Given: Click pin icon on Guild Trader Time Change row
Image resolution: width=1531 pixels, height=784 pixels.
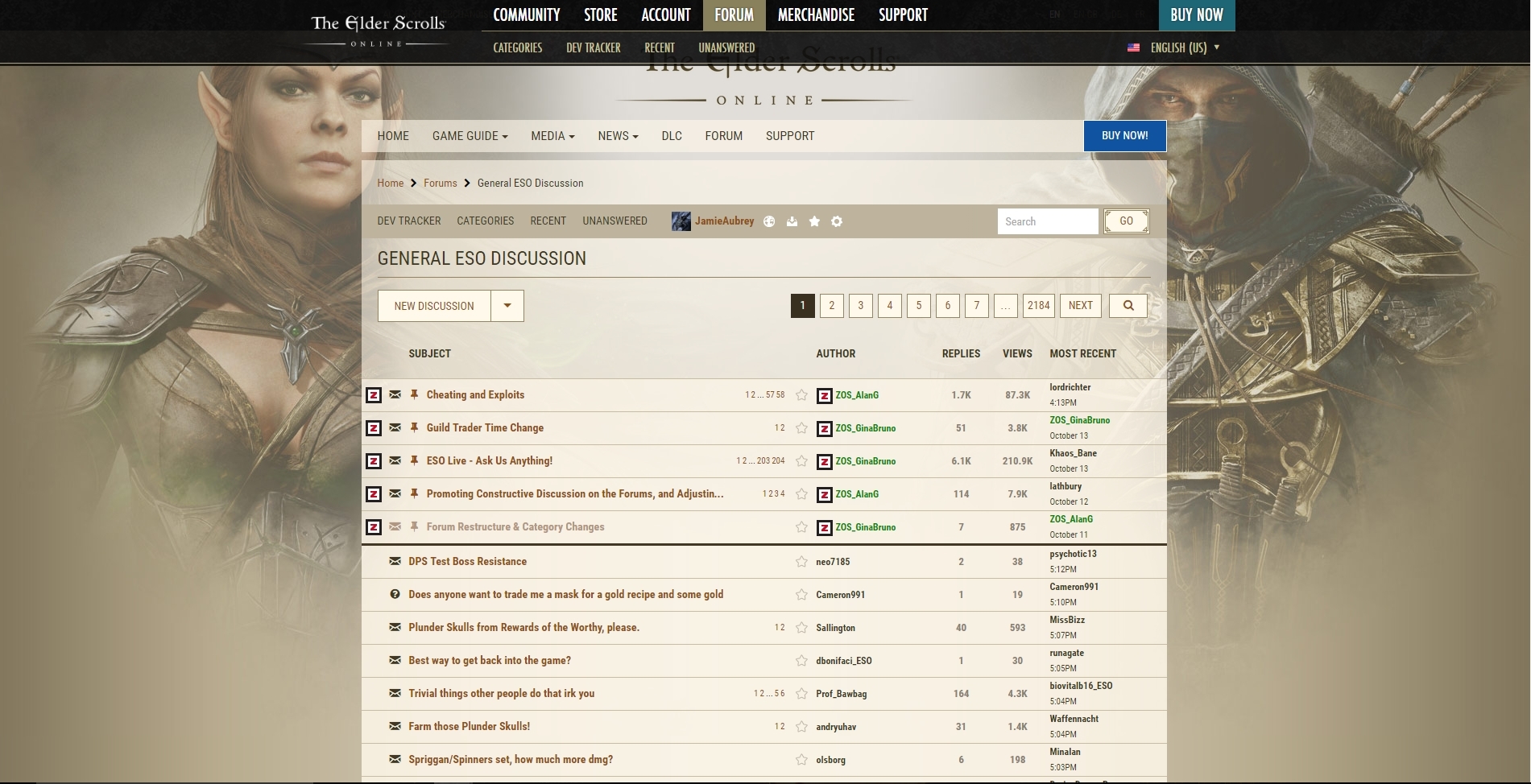Looking at the screenshot, I should pyautogui.click(x=414, y=427).
